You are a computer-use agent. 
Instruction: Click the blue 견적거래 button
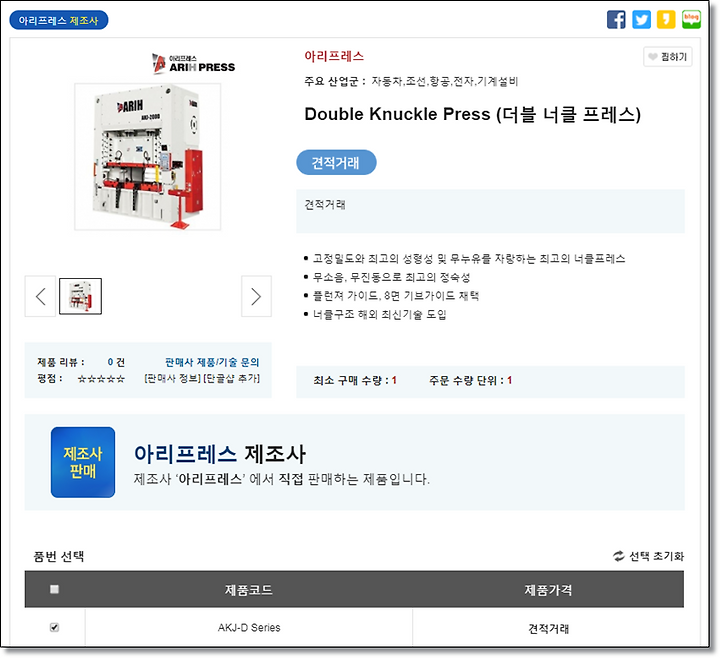[x=336, y=163]
